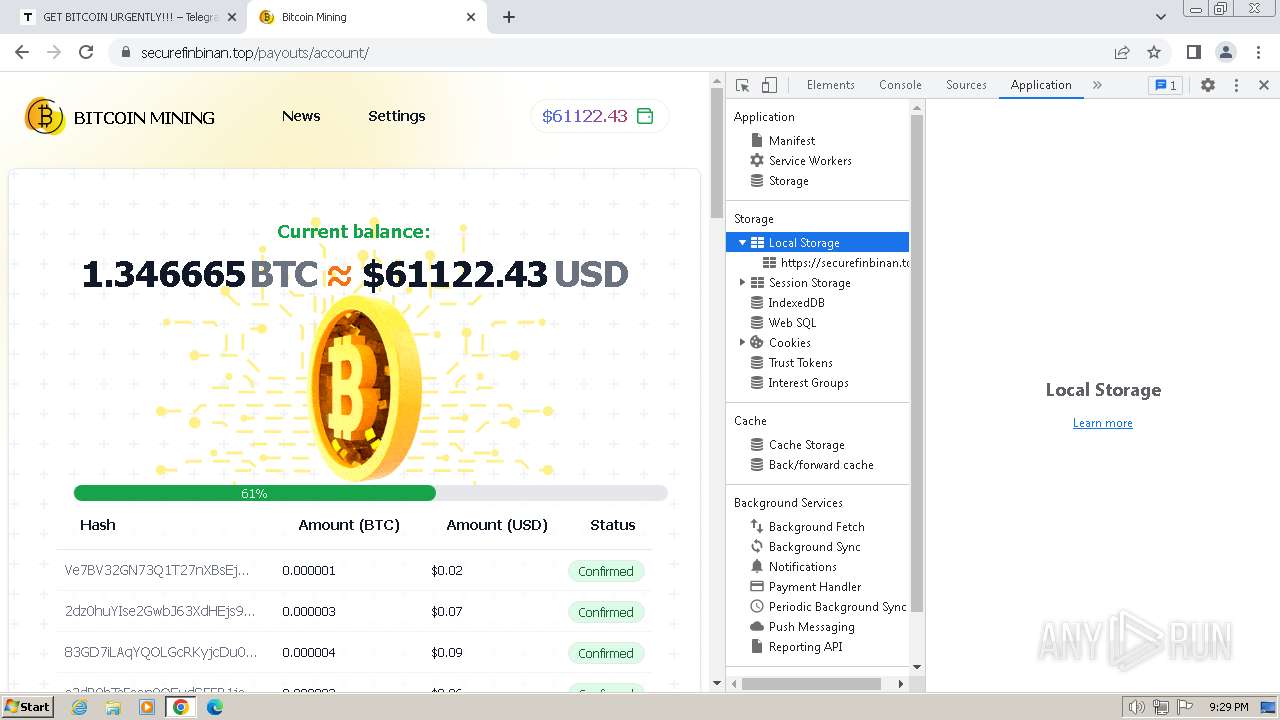Open Interest Groups item
The image size is (1280, 720).
pos(808,383)
